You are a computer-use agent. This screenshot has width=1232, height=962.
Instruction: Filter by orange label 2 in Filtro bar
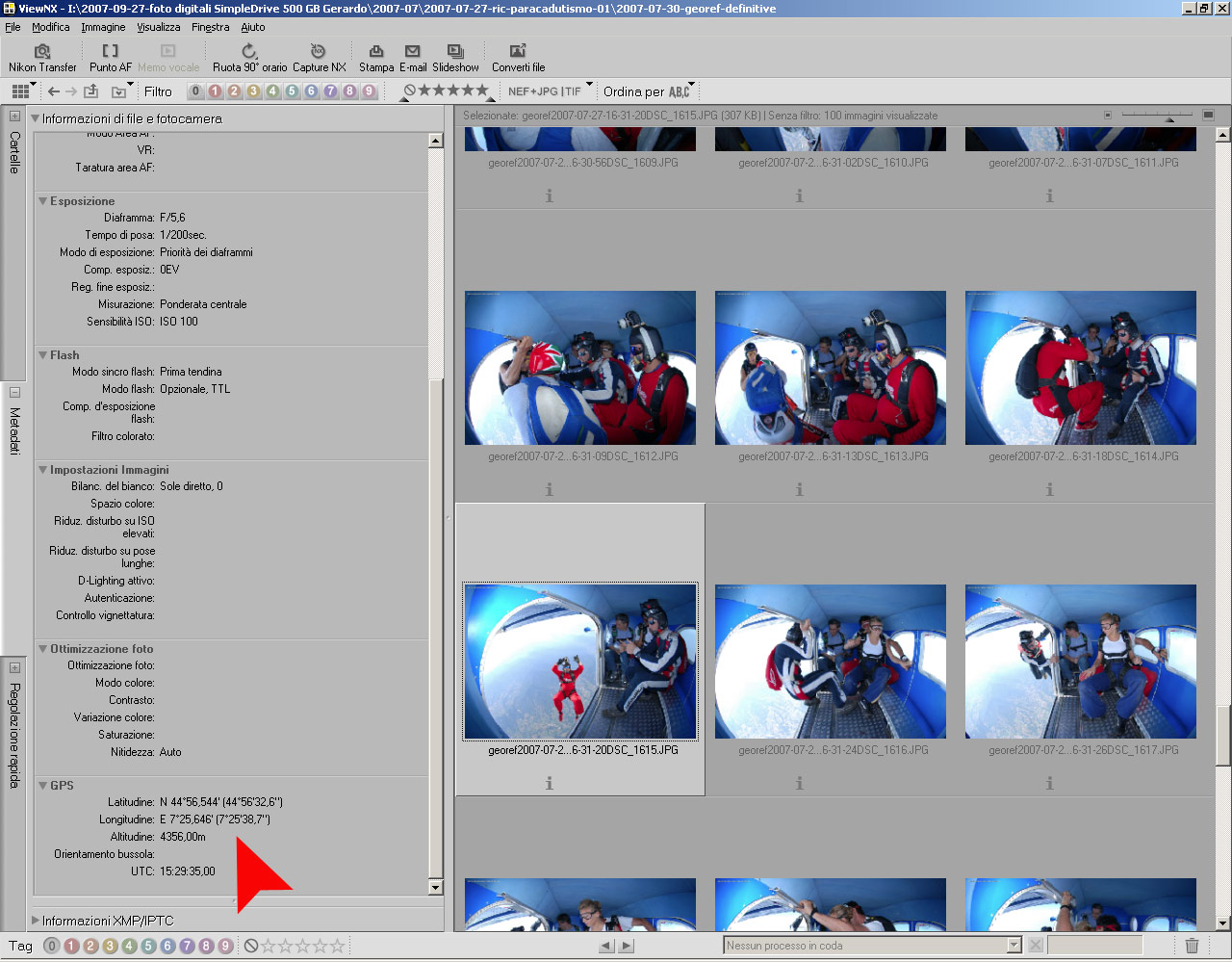(x=234, y=91)
